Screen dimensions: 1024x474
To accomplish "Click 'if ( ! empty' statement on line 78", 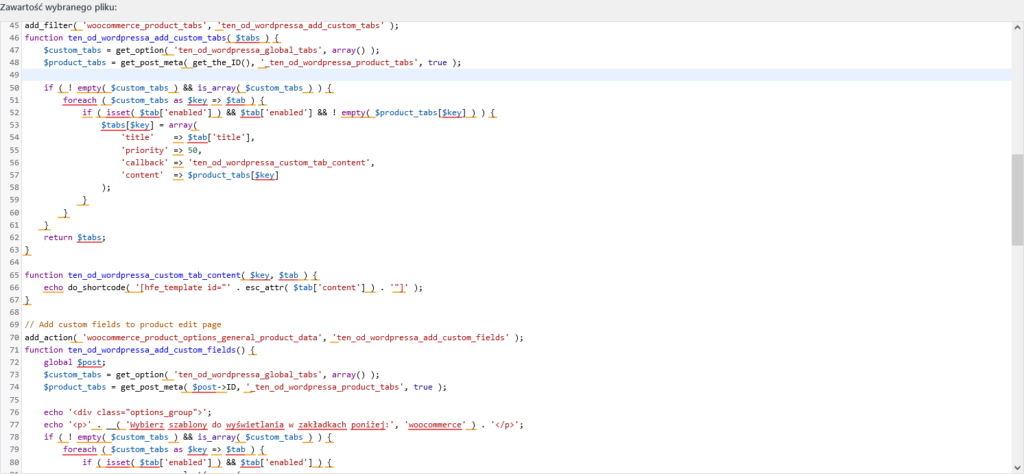I will (x=189, y=437).
